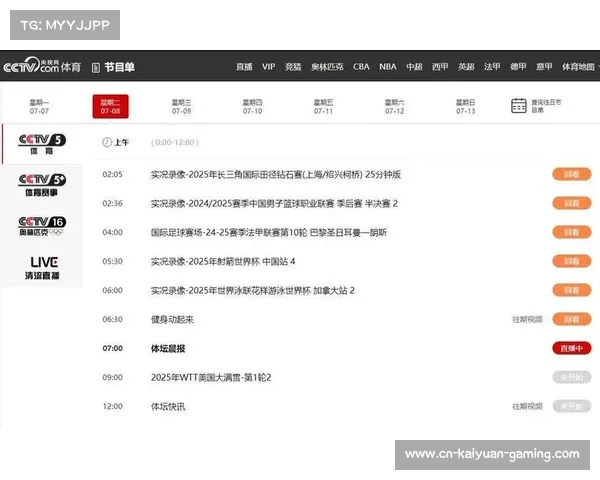Click 回看 button for the 02:05 program

(572, 174)
